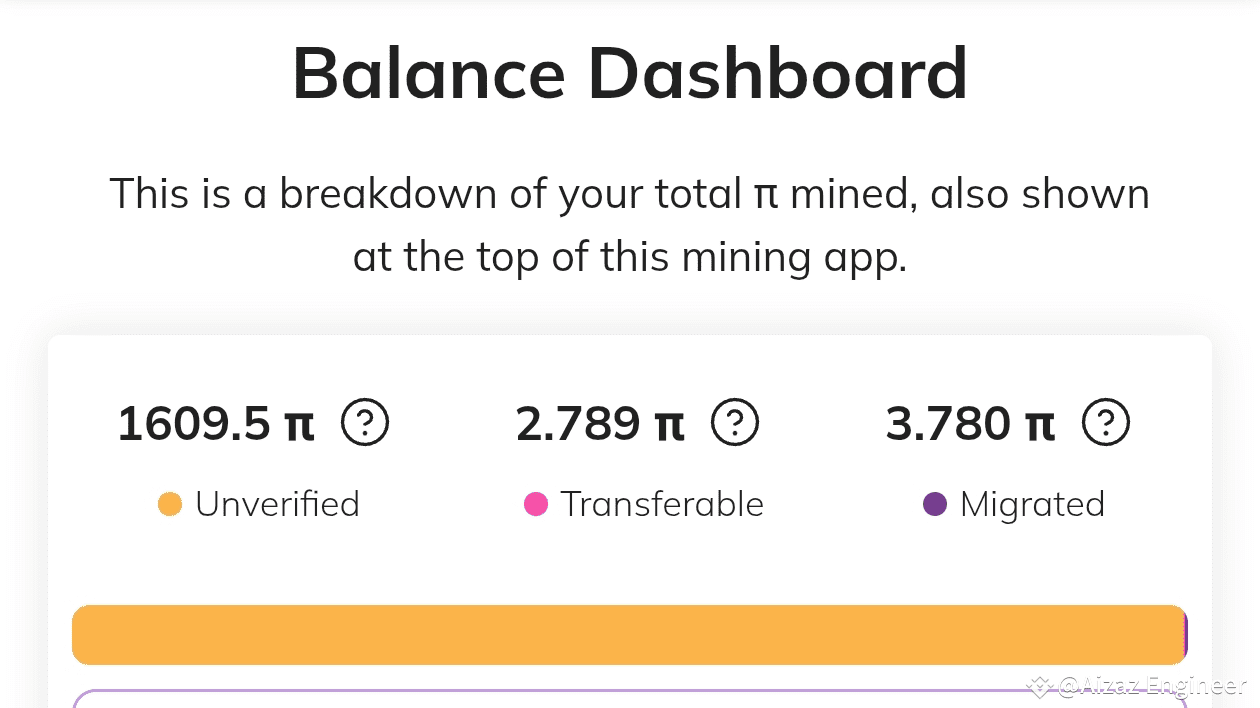Open help for the 2.789 π balance
This screenshot has height=708, width=1260.
point(735,424)
